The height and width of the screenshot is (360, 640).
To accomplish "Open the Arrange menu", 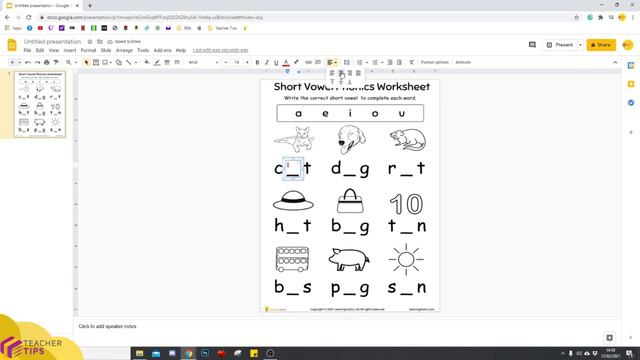I will coord(124,50).
